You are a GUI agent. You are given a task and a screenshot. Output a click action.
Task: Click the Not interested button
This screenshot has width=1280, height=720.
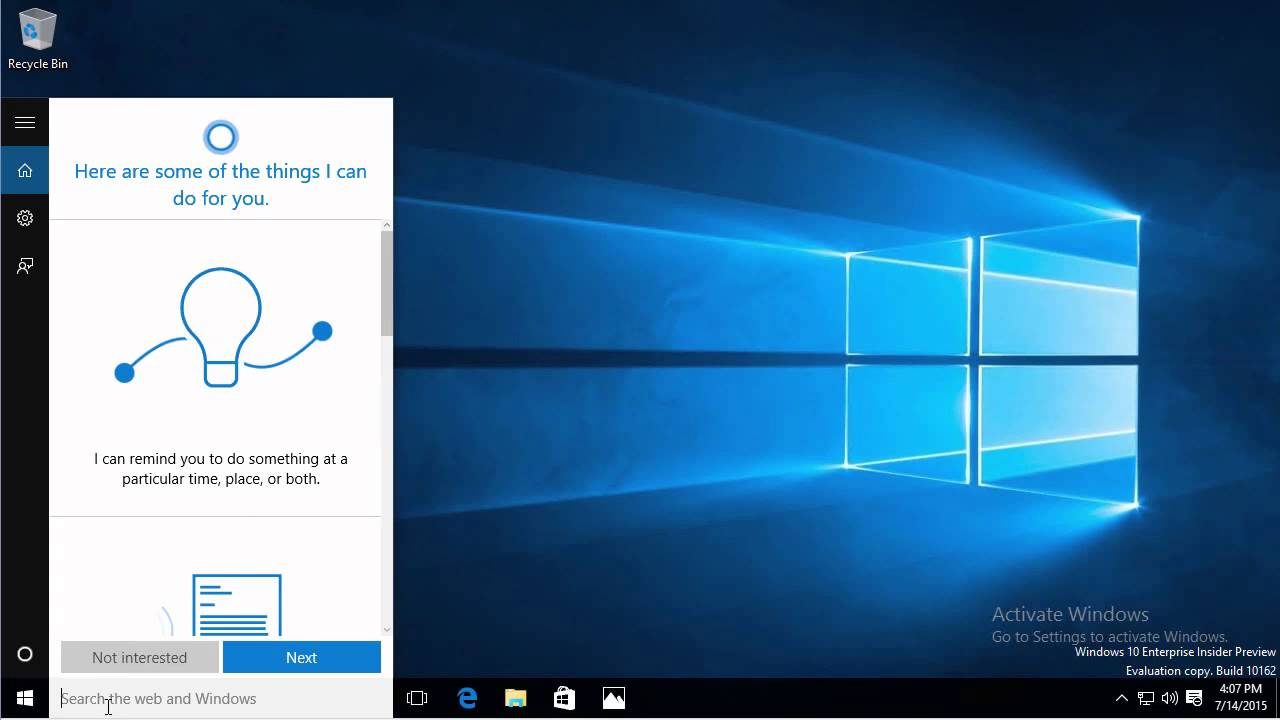pyautogui.click(x=139, y=657)
